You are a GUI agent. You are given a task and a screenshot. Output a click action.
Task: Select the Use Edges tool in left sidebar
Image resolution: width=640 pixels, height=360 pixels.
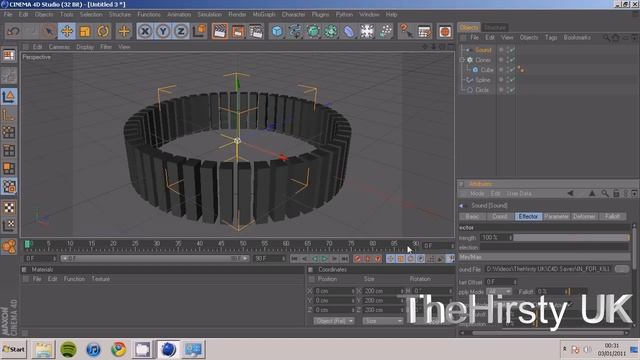point(9,151)
